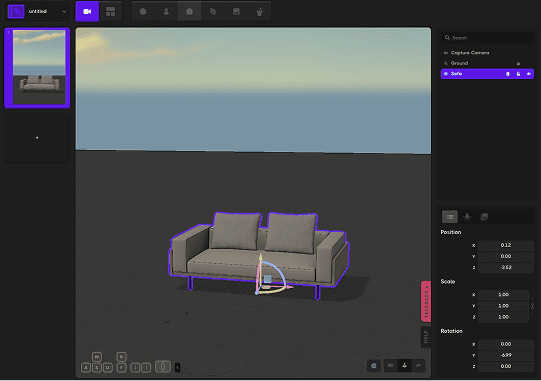Open the materials properties tab
The image size is (541, 381).
coord(484,217)
